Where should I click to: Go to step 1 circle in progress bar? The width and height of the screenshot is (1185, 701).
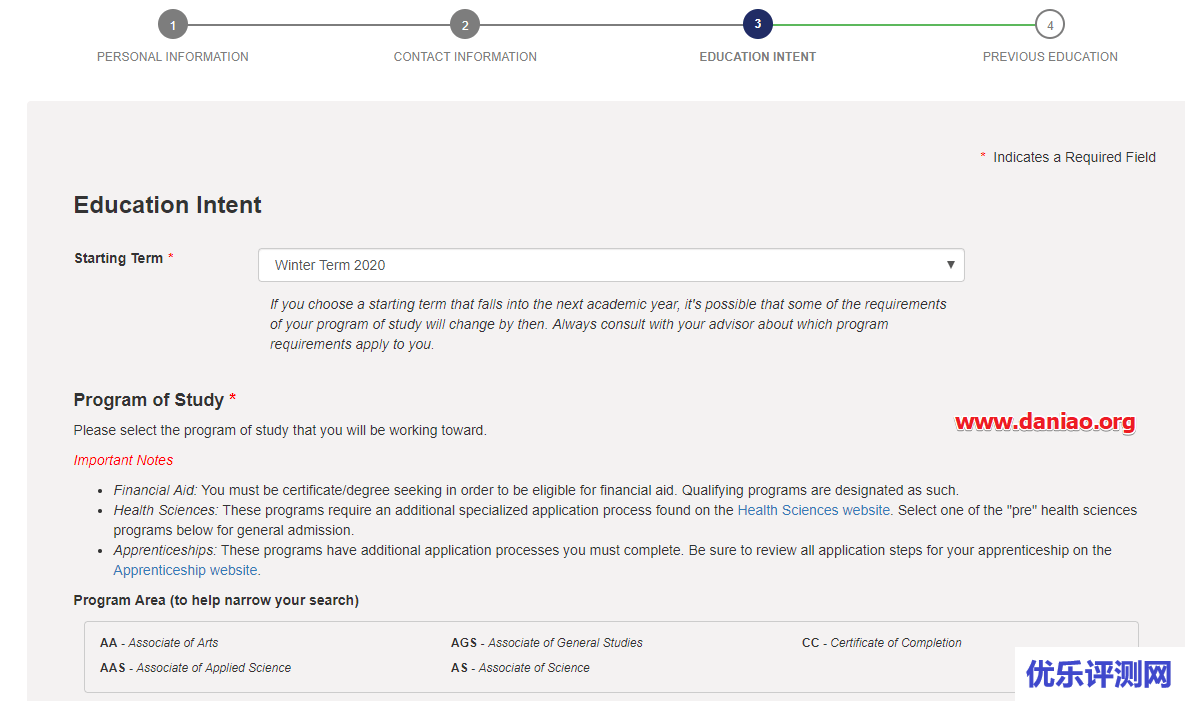(172, 24)
